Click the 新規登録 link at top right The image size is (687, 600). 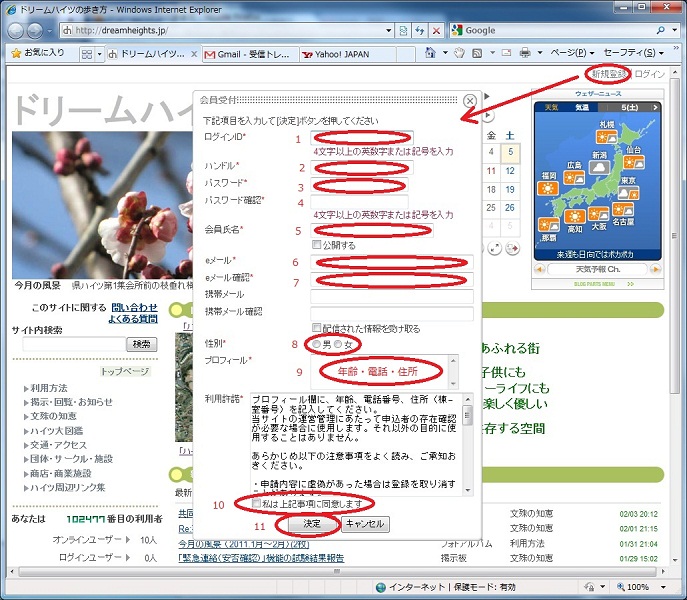click(x=608, y=75)
